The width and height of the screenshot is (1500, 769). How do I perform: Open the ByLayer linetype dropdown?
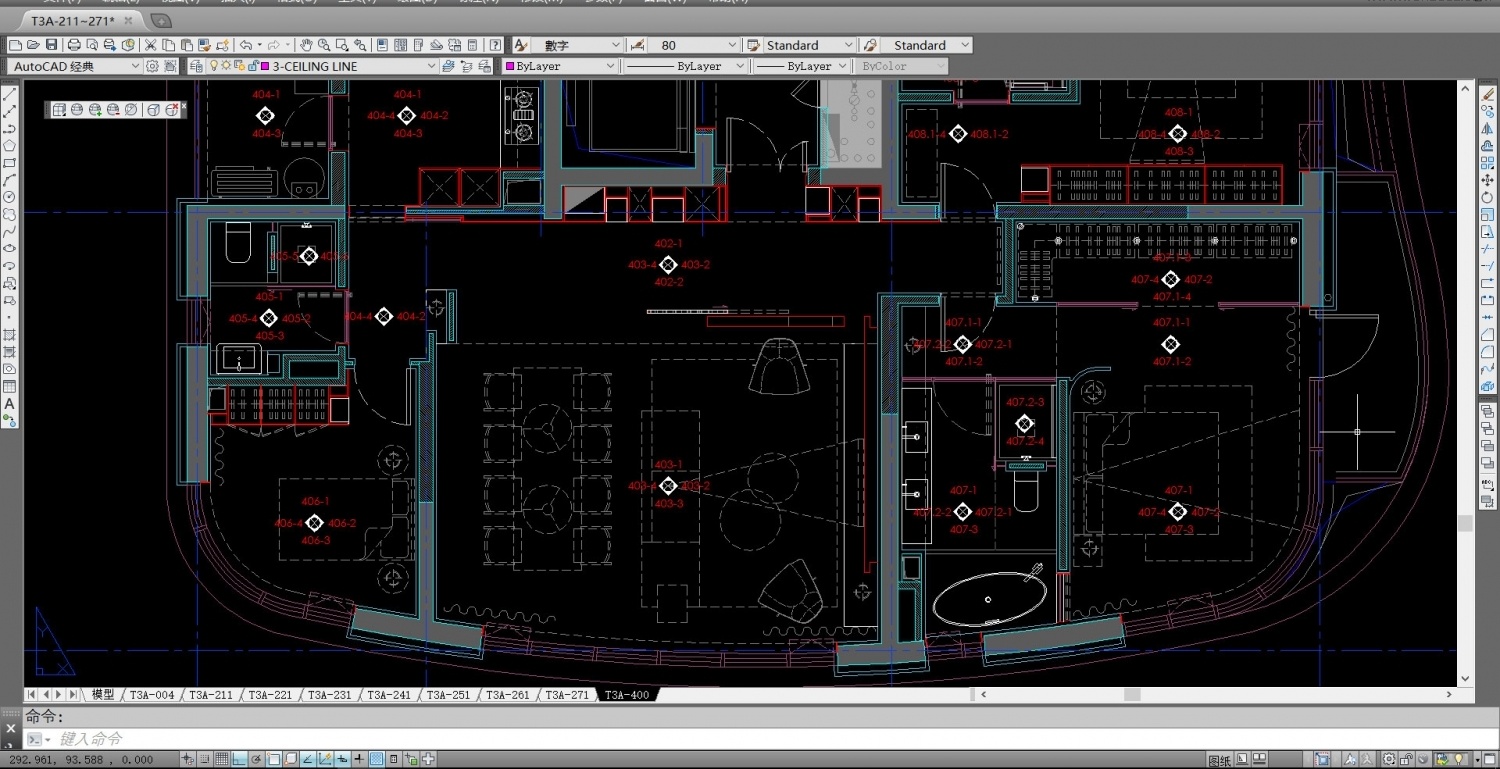tap(686, 66)
